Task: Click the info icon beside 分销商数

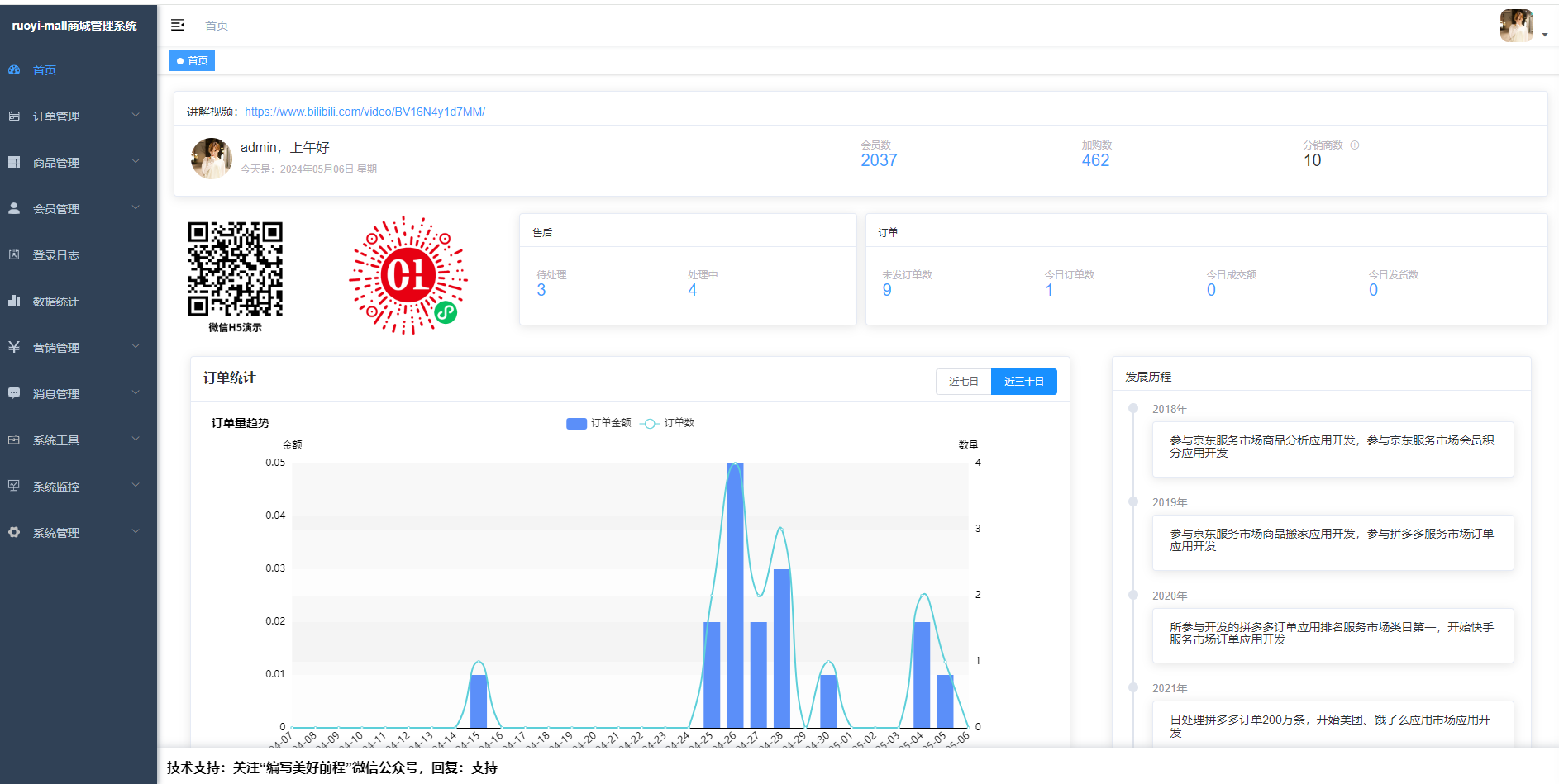Action: coord(1355,145)
